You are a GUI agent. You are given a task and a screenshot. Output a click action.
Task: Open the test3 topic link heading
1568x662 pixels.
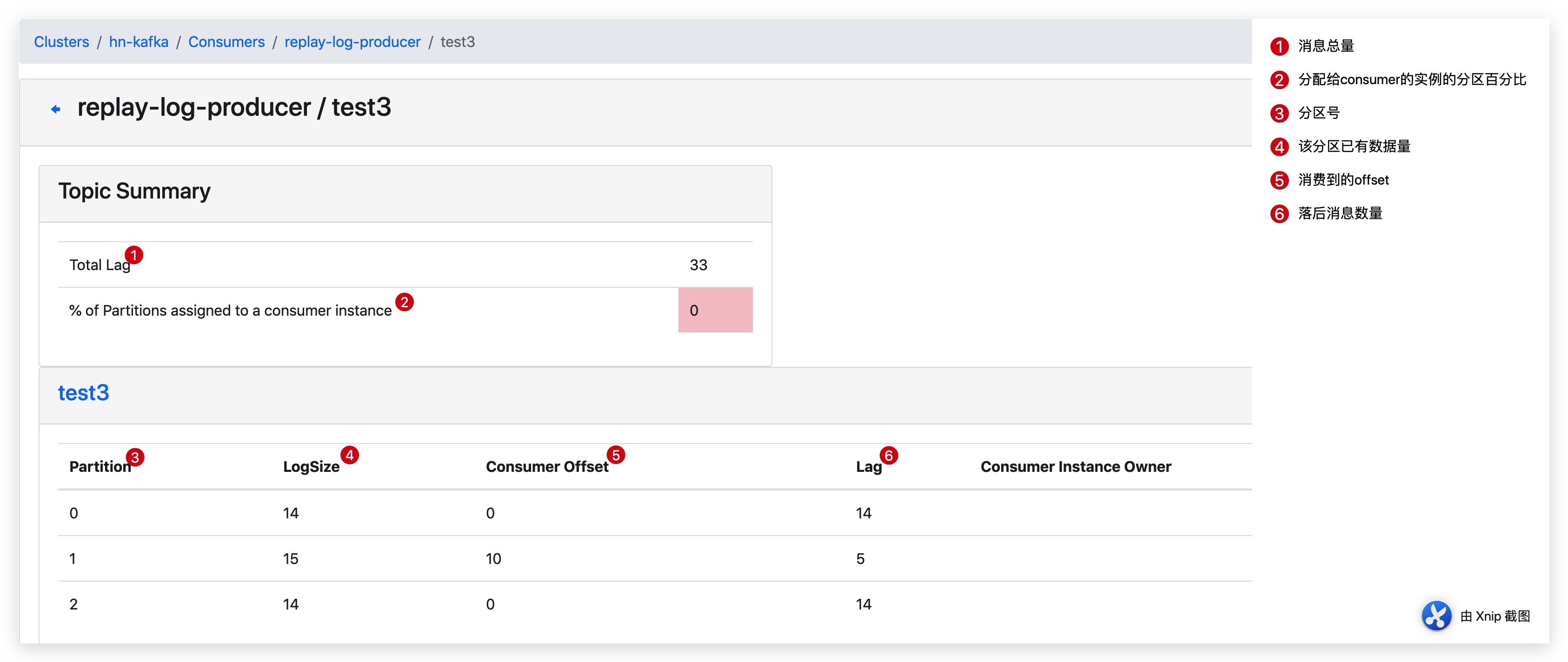[83, 392]
